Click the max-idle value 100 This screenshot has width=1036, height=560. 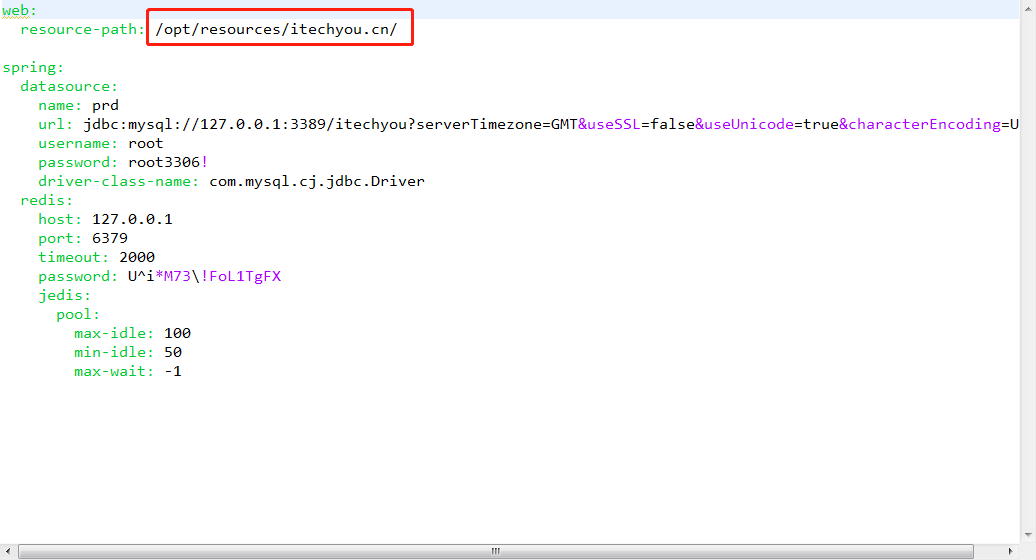click(x=177, y=333)
